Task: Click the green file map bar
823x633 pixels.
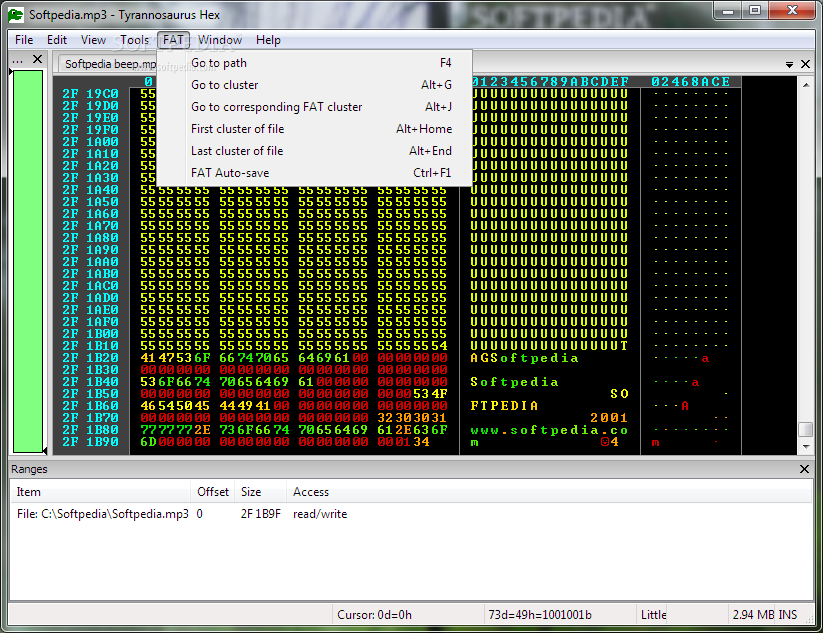Action: pyautogui.click(x=28, y=261)
